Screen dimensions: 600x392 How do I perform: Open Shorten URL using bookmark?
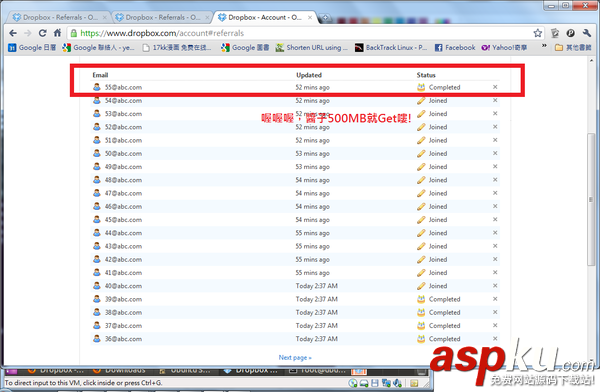[312, 47]
